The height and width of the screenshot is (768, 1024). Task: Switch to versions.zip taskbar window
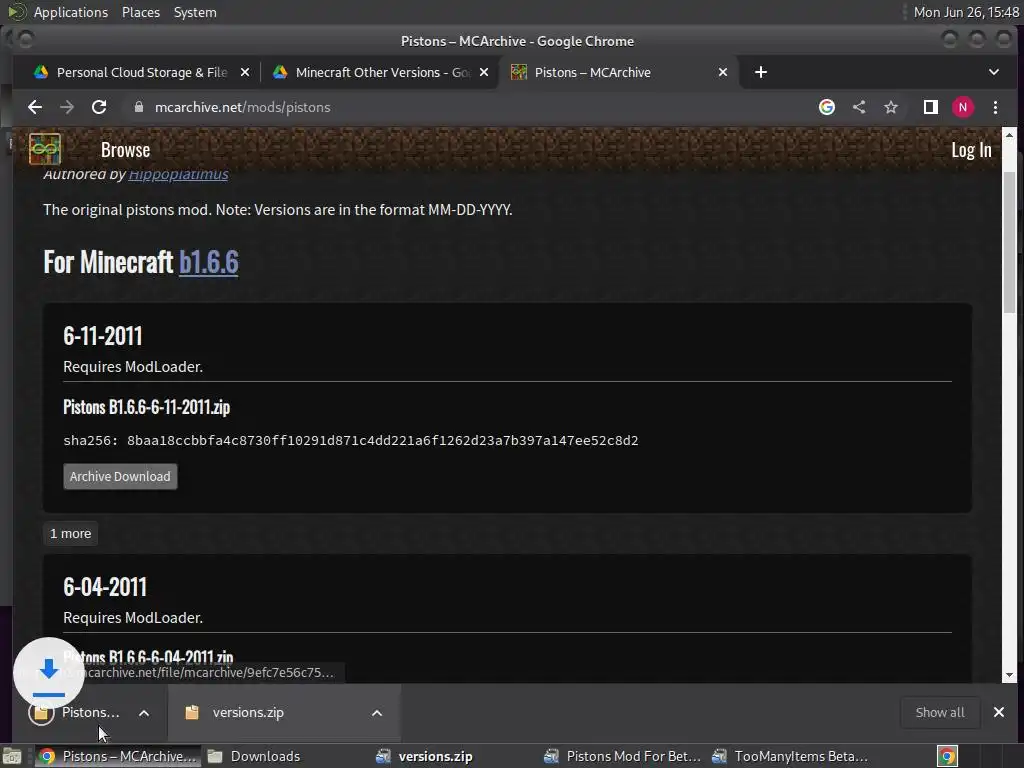click(424, 756)
